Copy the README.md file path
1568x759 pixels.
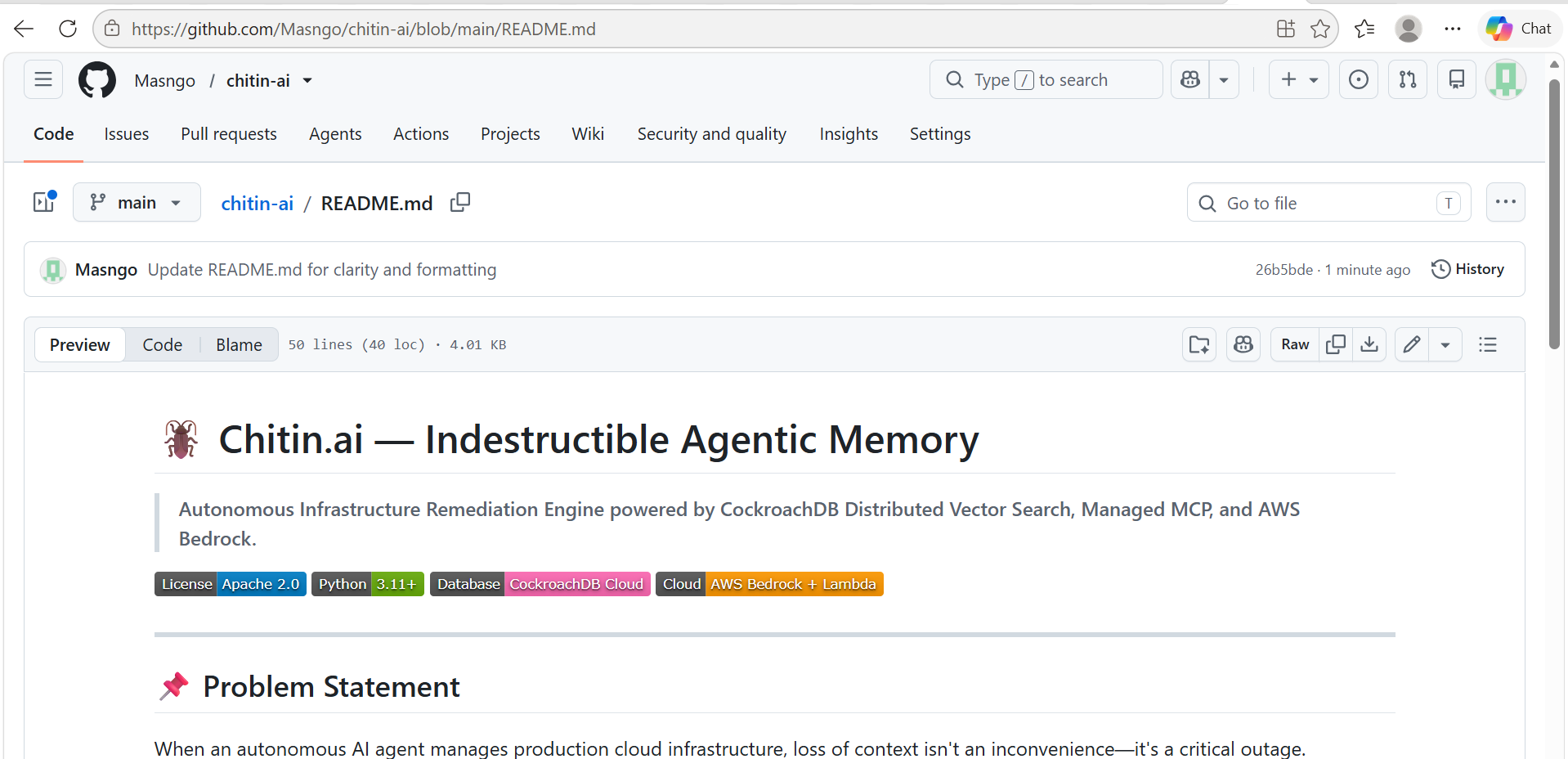pyautogui.click(x=460, y=202)
